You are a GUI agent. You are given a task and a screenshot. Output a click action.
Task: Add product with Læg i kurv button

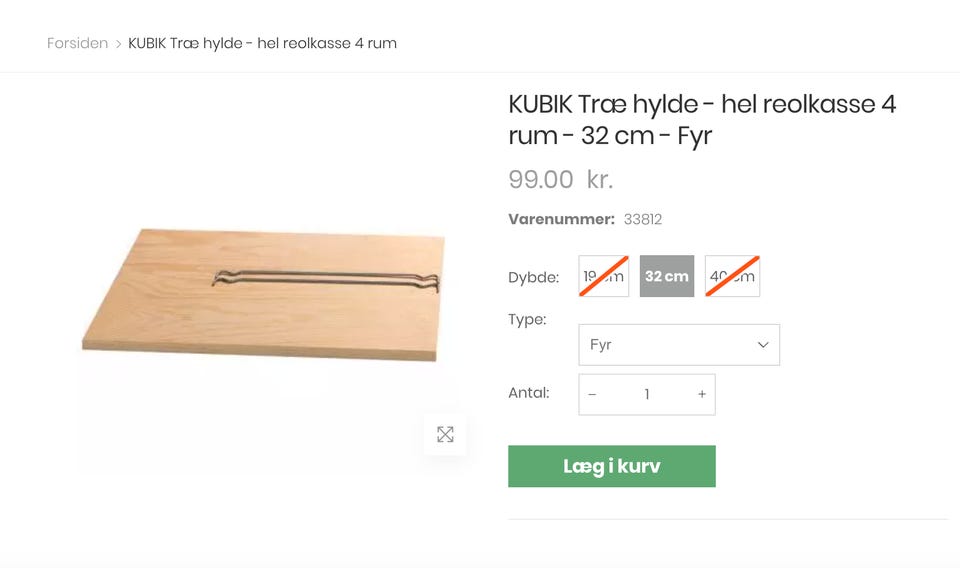pyautogui.click(x=612, y=466)
